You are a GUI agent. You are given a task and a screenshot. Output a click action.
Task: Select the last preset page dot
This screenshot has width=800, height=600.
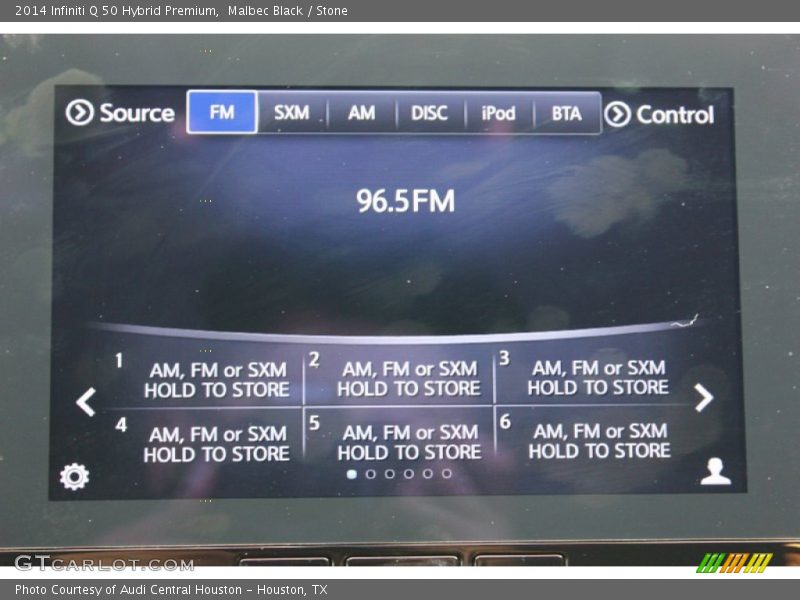click(x=446, y=474)
